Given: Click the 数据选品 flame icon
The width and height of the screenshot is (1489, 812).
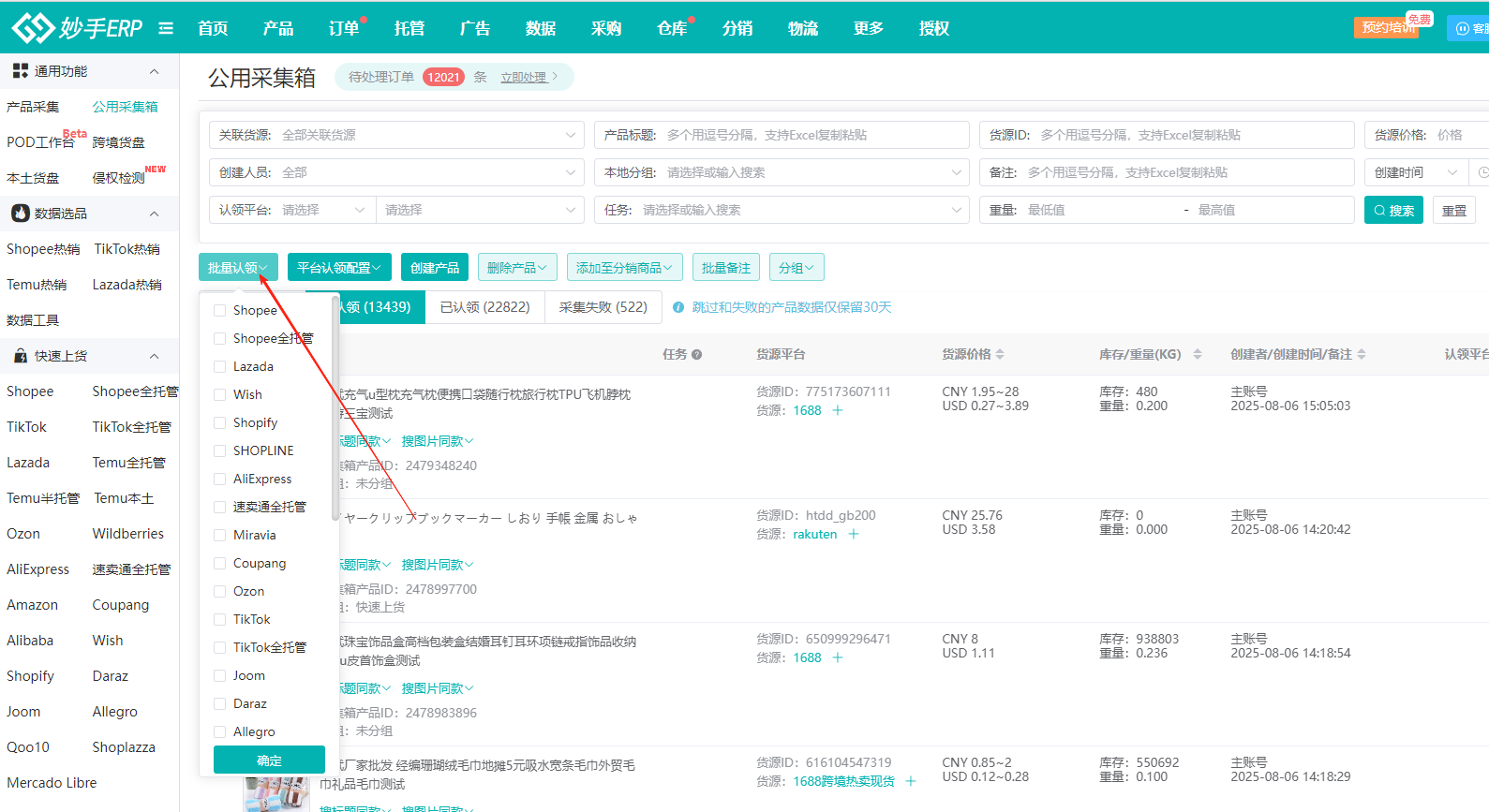Looking at the screenshot, I should pyautogui.click(x=20, y=214).
